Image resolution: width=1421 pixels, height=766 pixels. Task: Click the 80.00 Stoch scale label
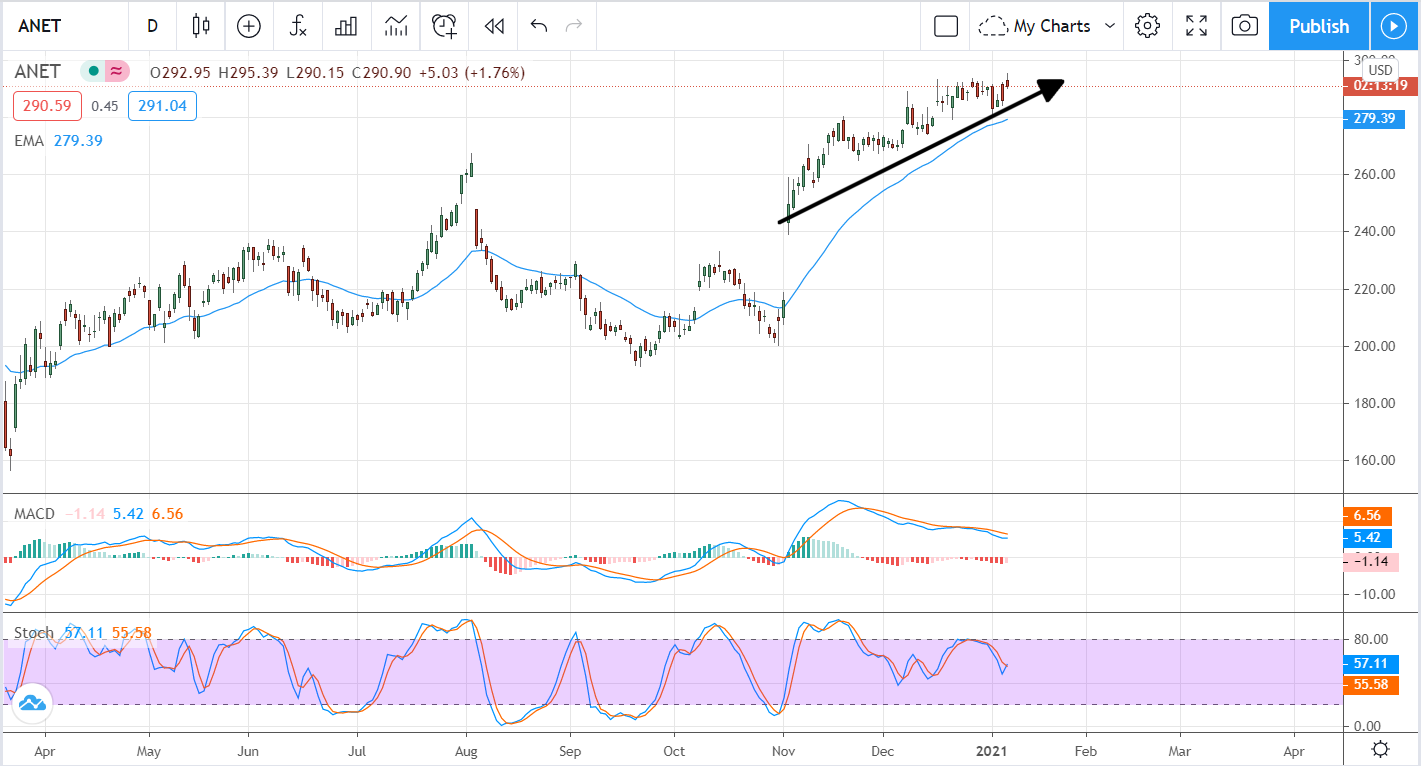click(1373, 639)
